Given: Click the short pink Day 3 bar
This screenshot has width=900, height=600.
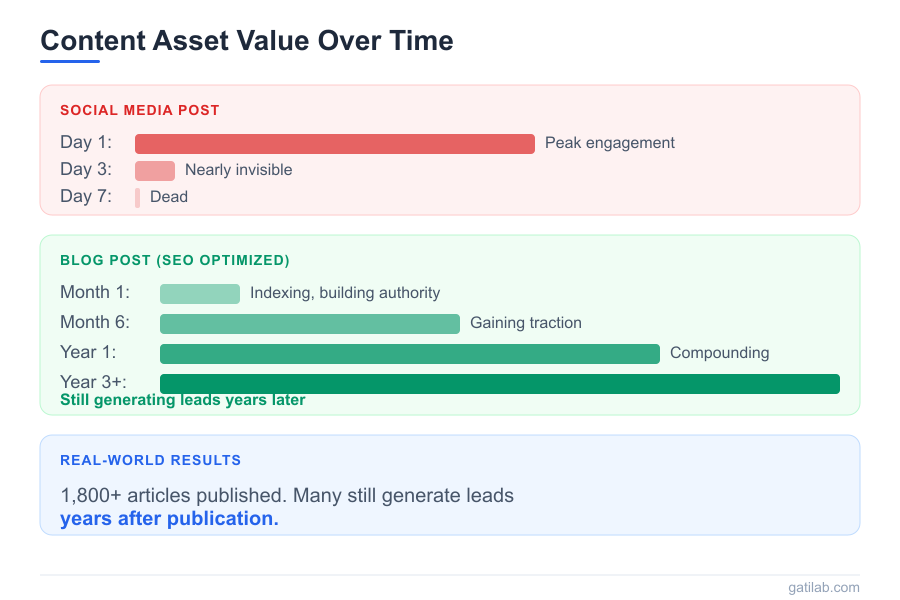Looking at the screenshot, I should pyautogui.click(x=155, y=170).
